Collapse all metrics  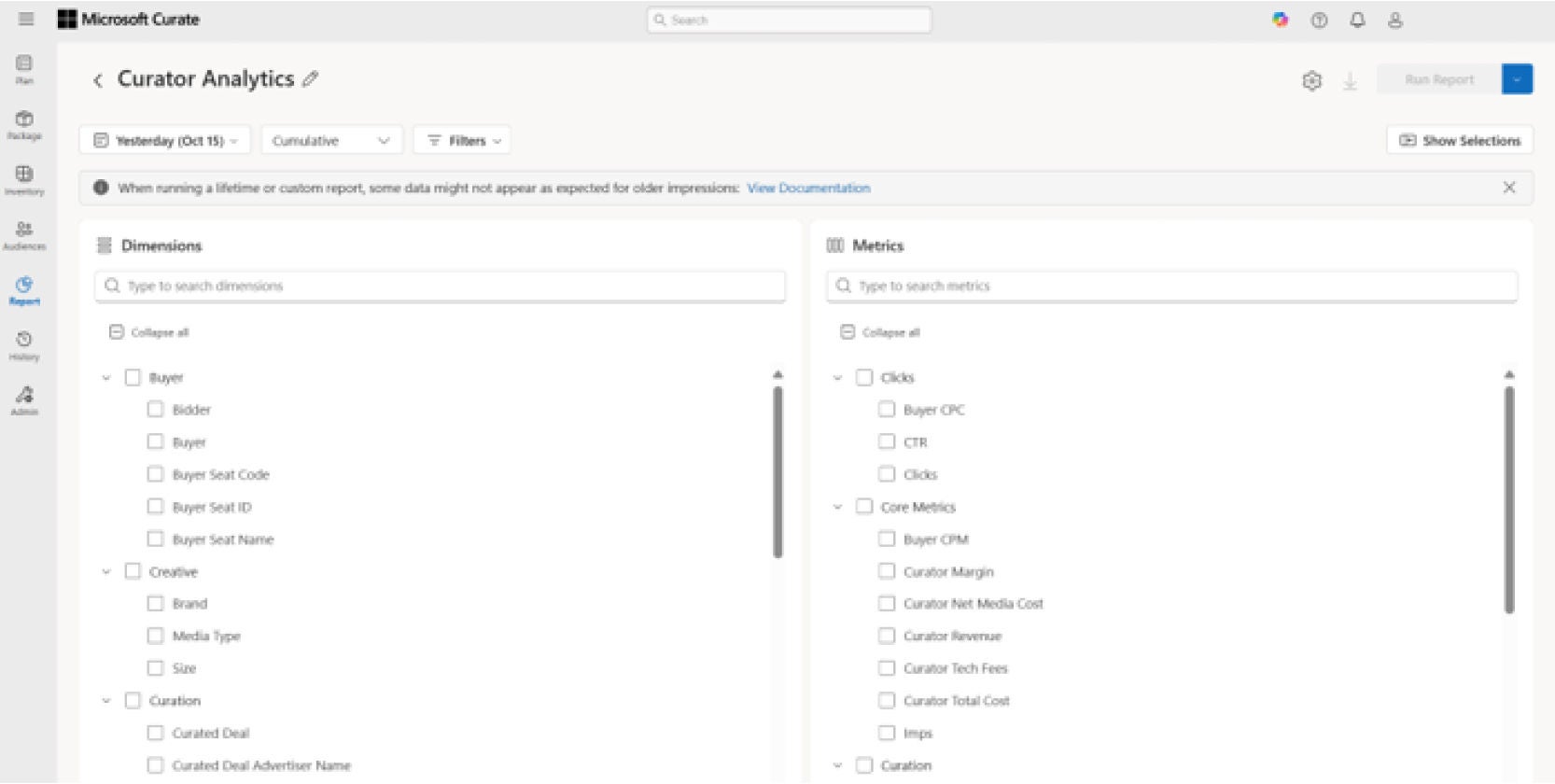click(880, 332)
